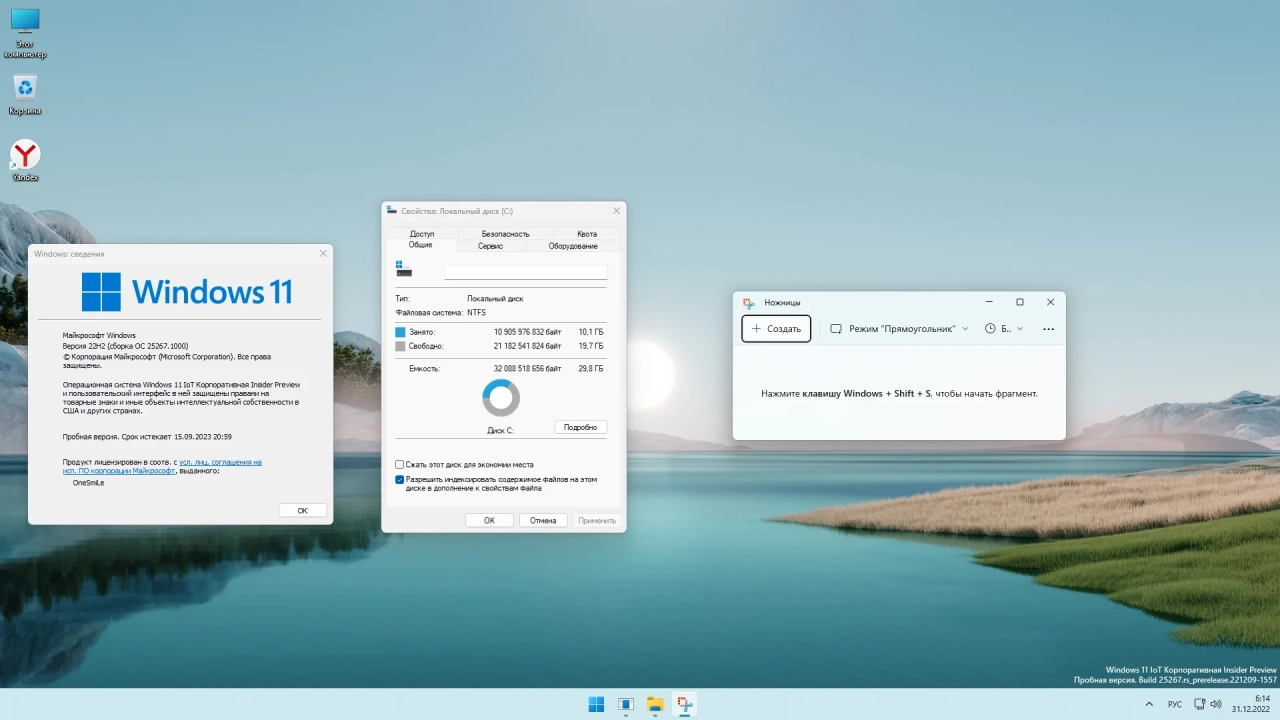
Task: Open the Этот компьютер desktop icon
Action: (x=25, y=33)
